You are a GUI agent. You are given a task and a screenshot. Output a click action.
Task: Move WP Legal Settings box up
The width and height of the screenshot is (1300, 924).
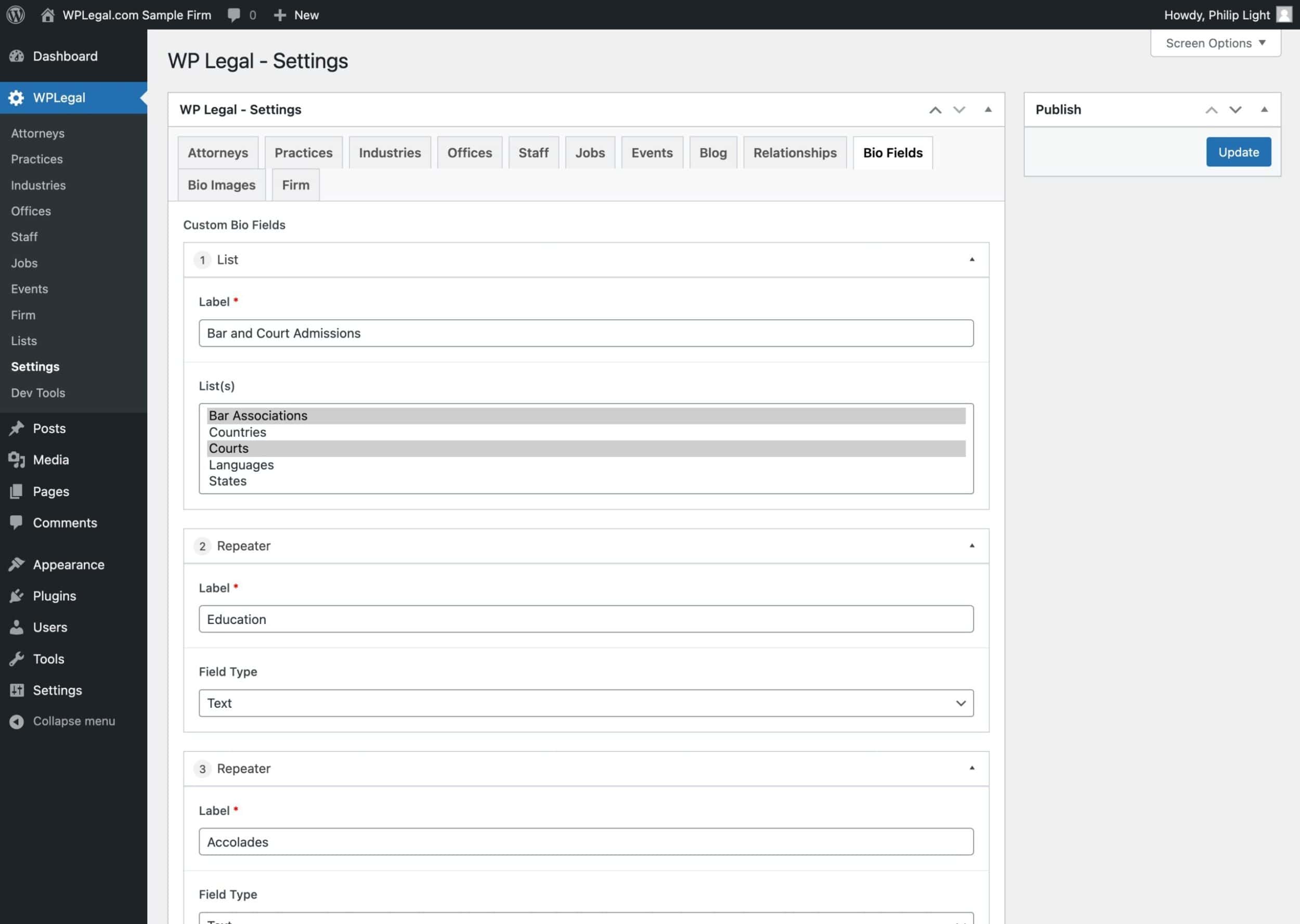pos(935,110)
